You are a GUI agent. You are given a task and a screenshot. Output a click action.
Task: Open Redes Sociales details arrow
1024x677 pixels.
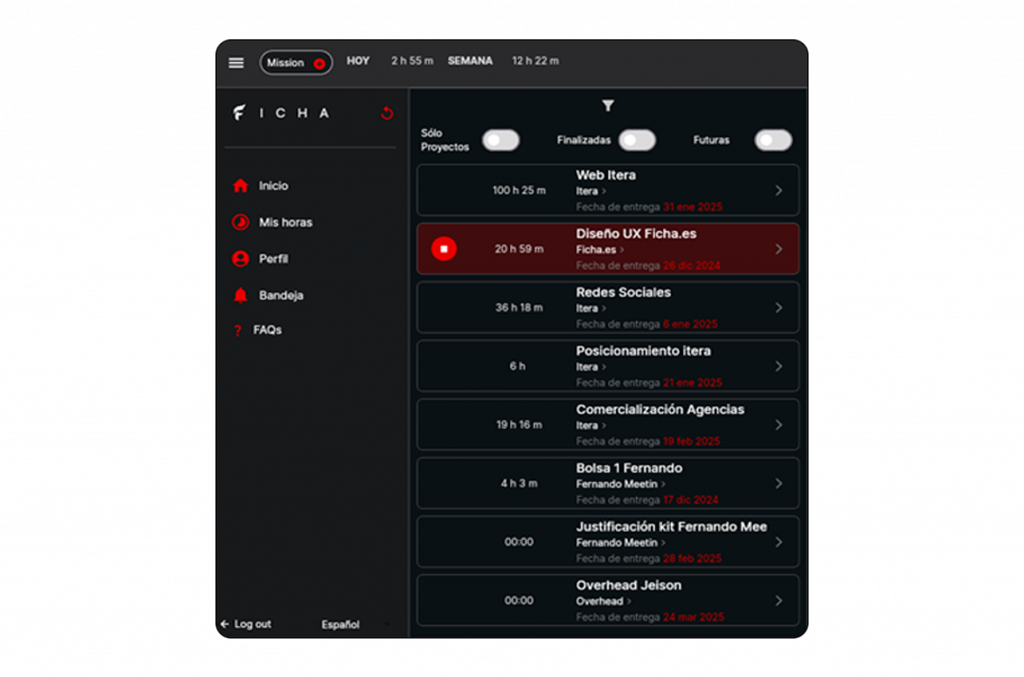[779, 308]
